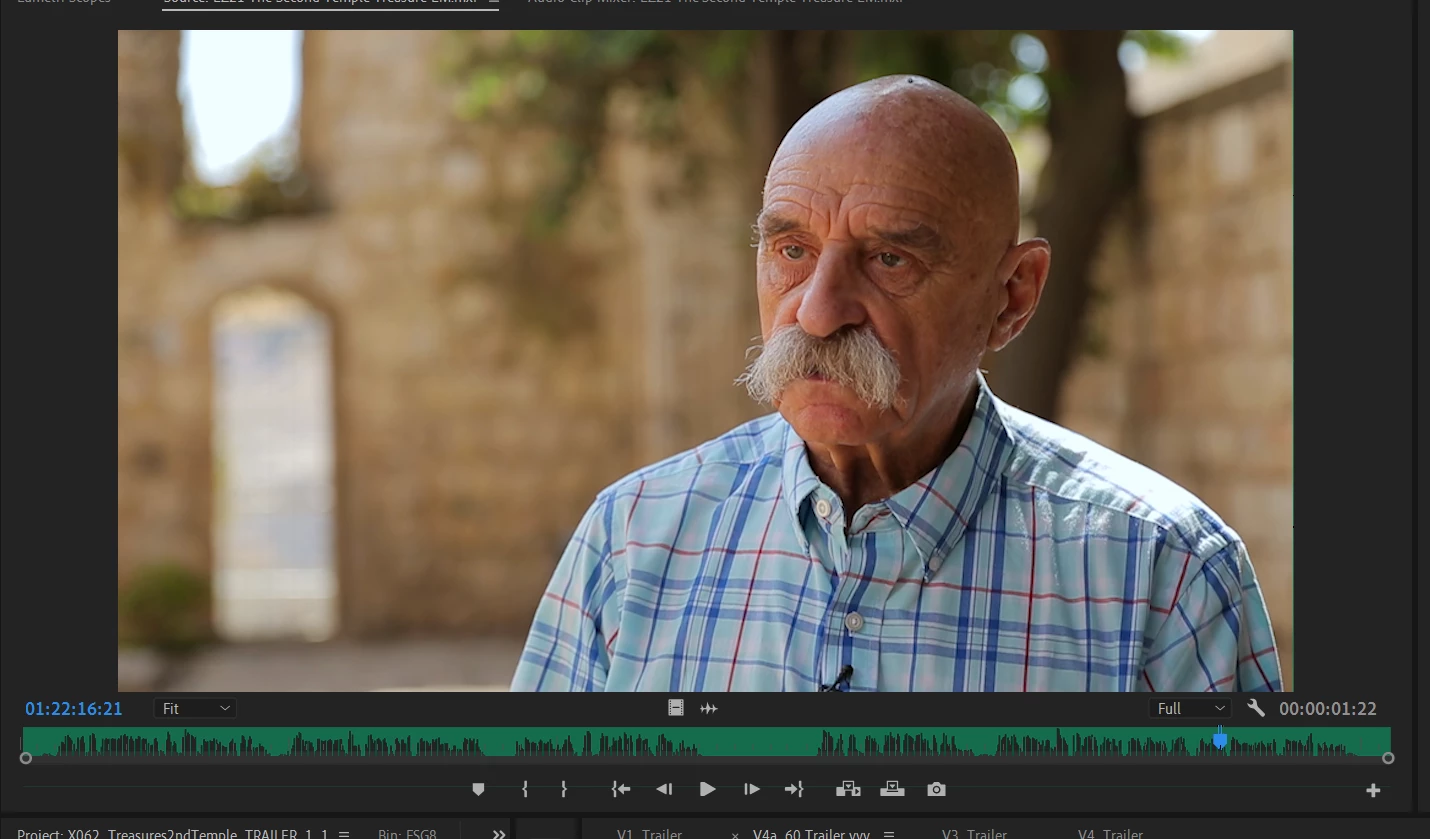Click the Drag Audio Only waveform icon
Viewport: 1430px width, 839px height.
pos(709,708)
